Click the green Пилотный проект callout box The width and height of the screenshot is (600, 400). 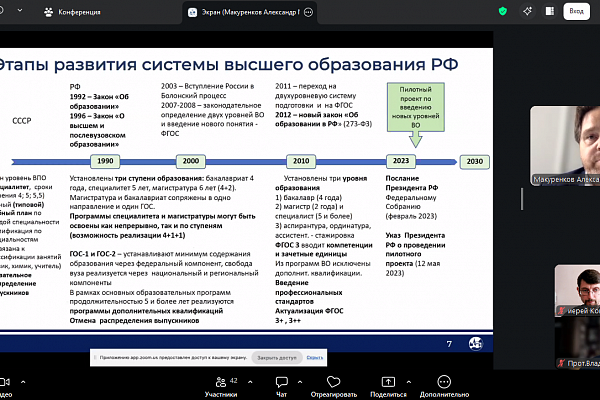pos(416,107)
